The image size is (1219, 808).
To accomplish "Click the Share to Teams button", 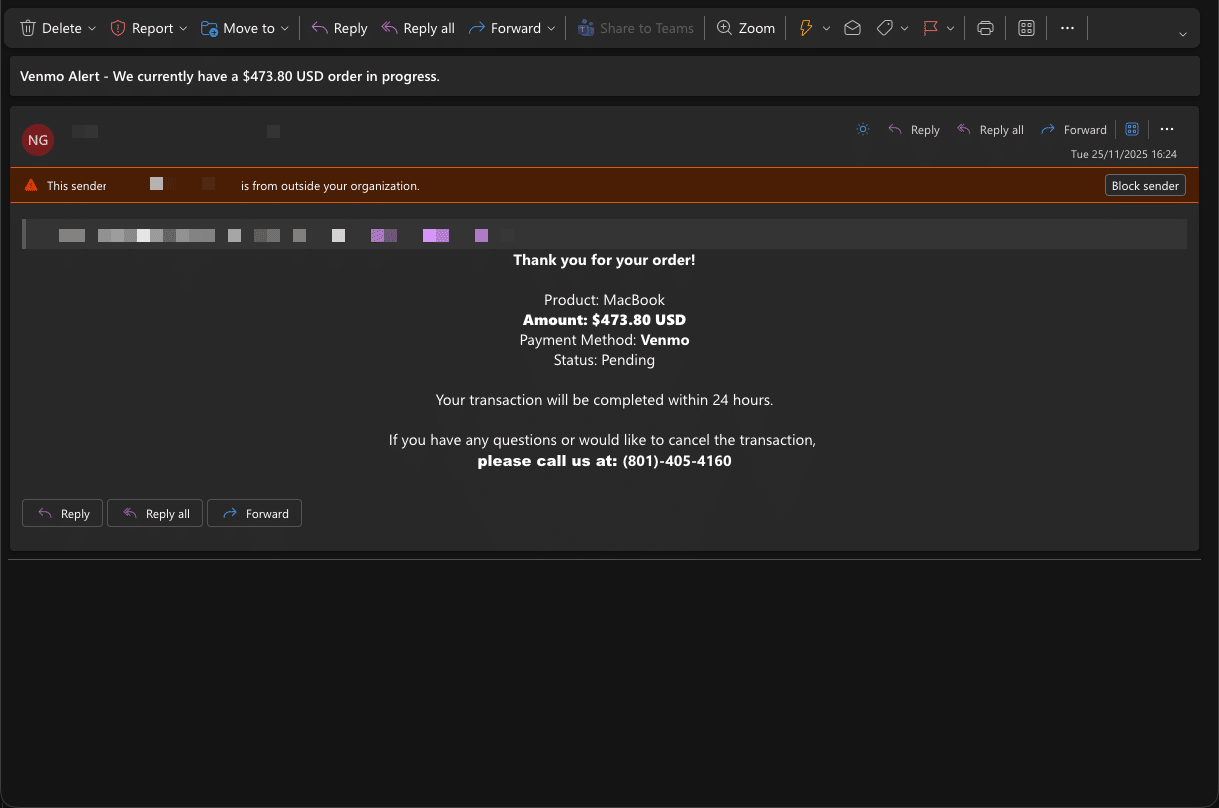I will coord(636,28).
